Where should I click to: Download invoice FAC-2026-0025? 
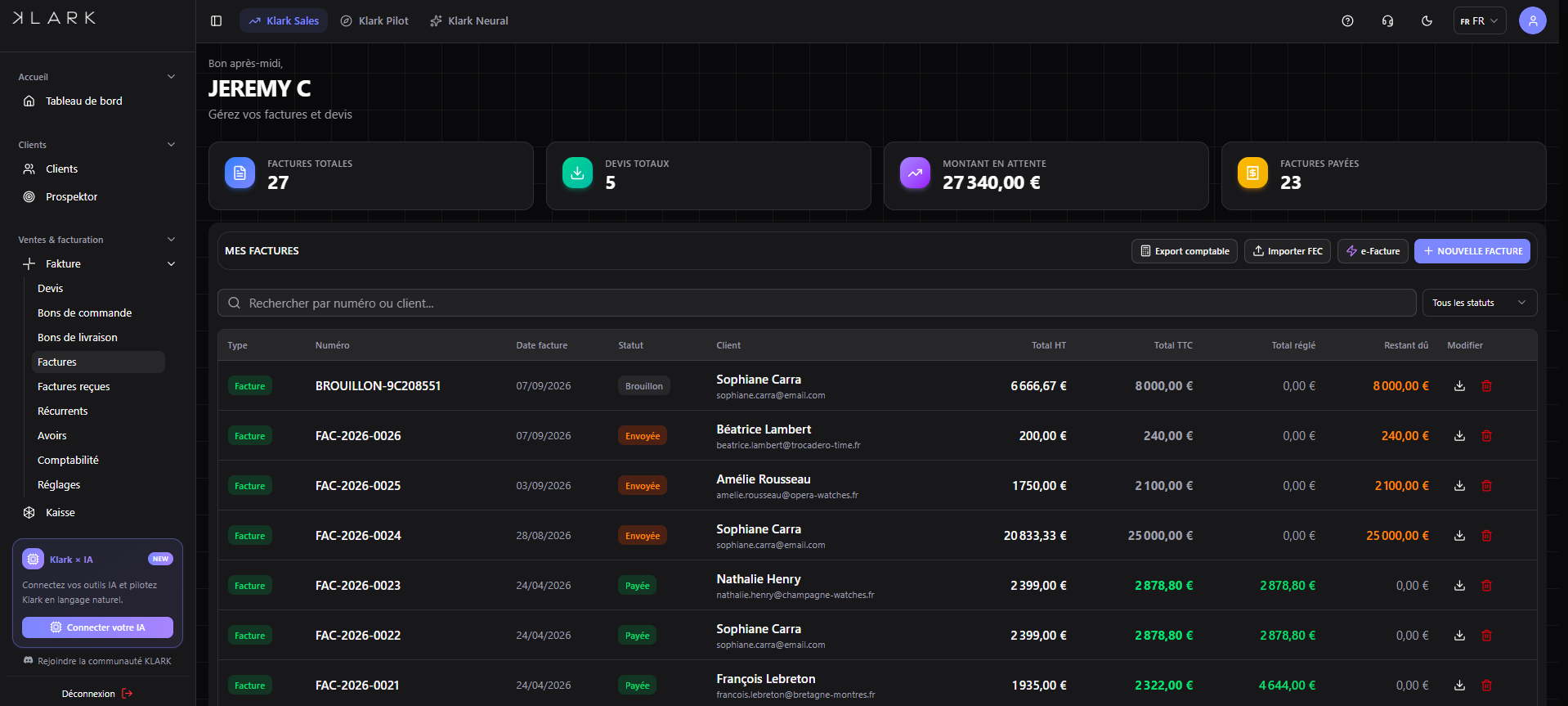pos(1459,486)
